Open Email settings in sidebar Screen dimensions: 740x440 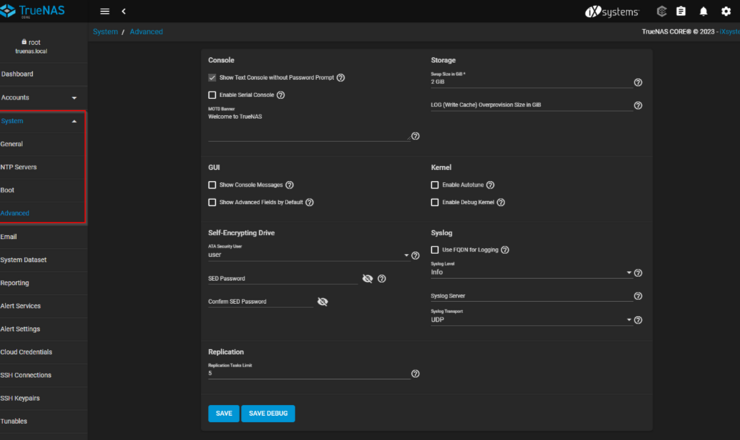pos(43,237)
